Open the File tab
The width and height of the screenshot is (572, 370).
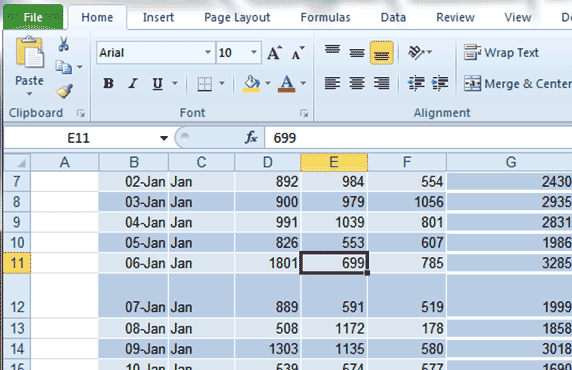[x=33, y=17]
